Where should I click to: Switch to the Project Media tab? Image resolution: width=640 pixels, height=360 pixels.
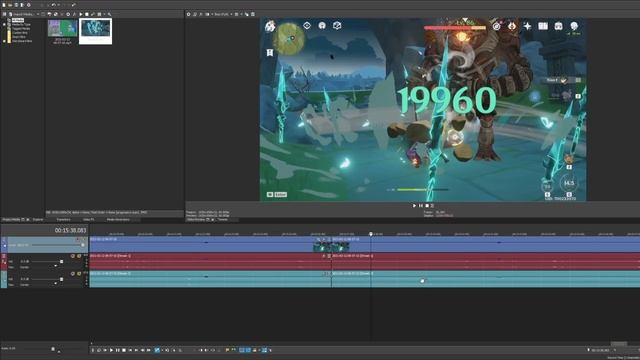tap(11, 220)
